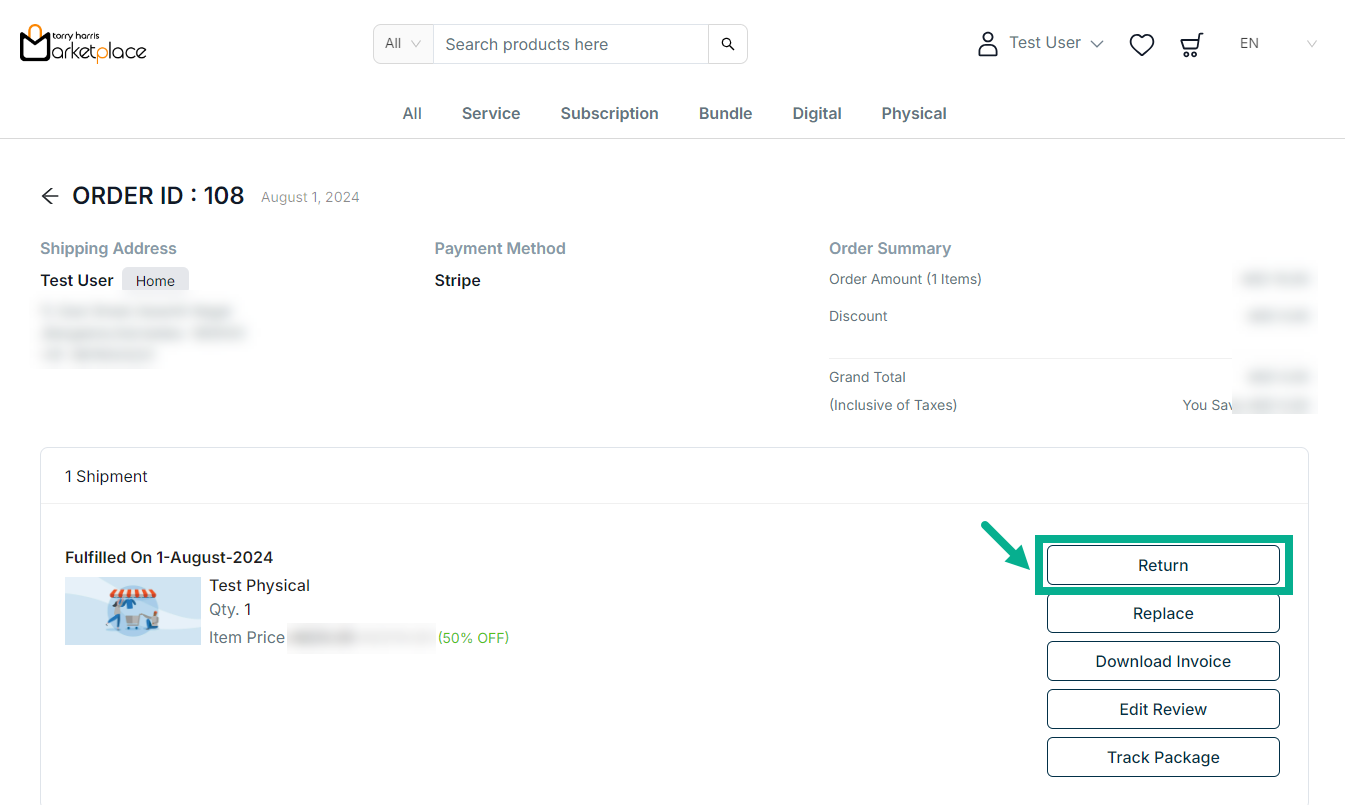Open the EN language selector
The width and height of the screenshot is (1345, 805).
coord(1277,44)
